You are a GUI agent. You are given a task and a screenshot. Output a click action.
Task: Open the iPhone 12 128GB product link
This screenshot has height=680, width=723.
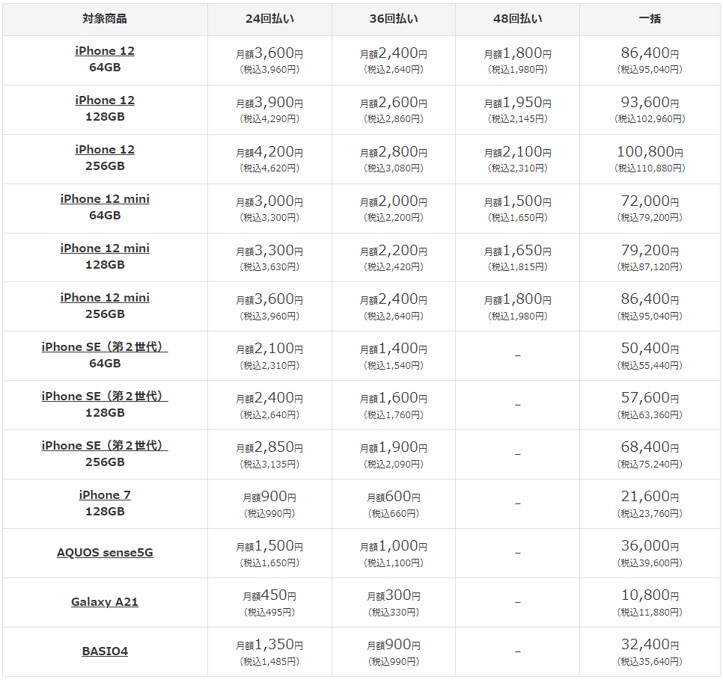(x=105, y=100)
